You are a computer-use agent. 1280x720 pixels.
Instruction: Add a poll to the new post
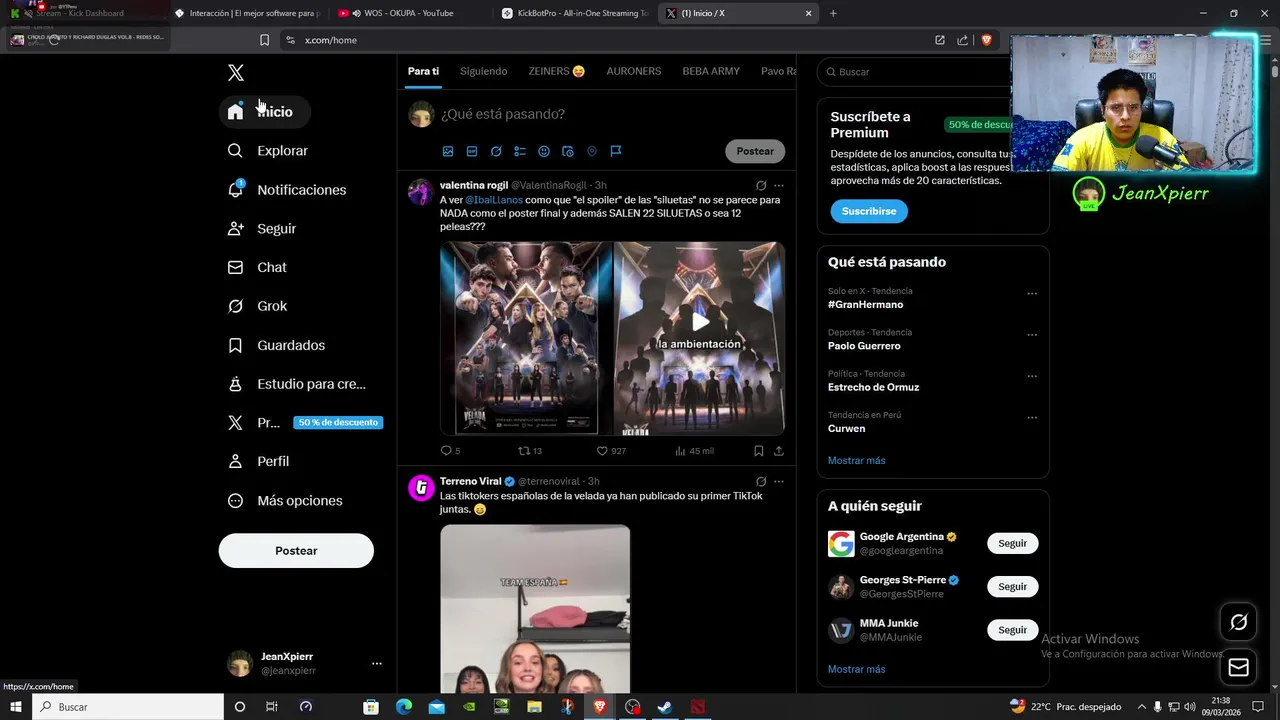[x=520, y=151]
